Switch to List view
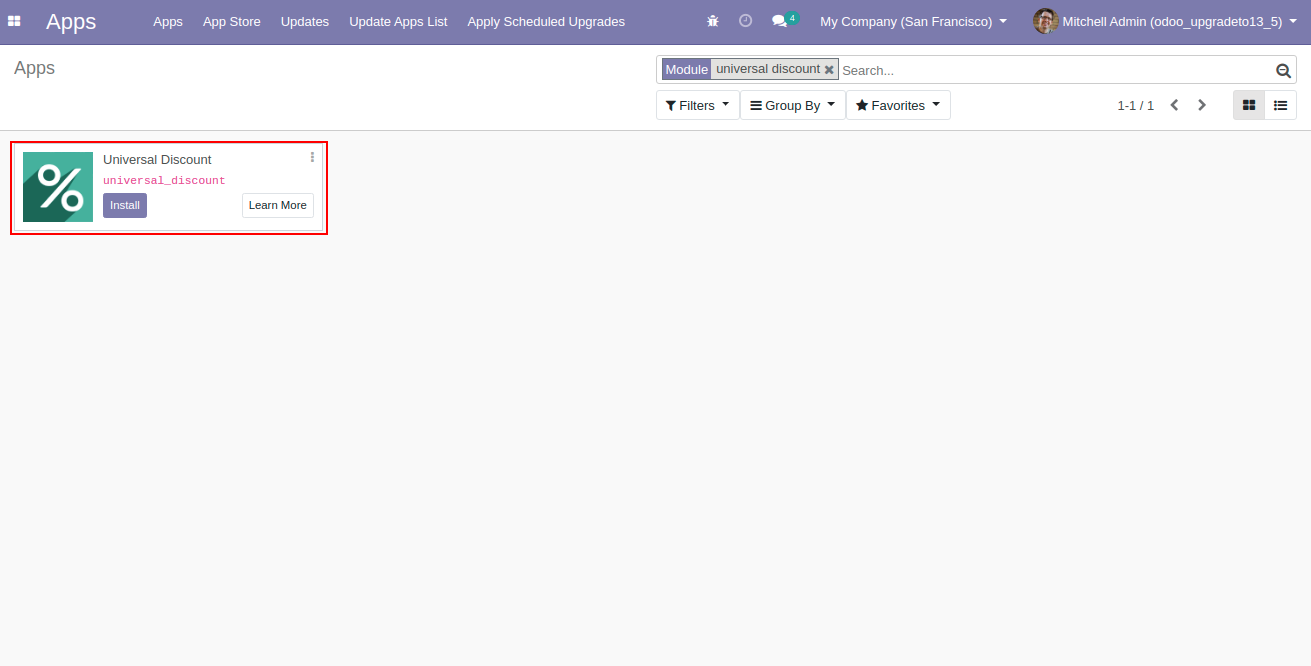1311x666 pixels. [1280, 105]
